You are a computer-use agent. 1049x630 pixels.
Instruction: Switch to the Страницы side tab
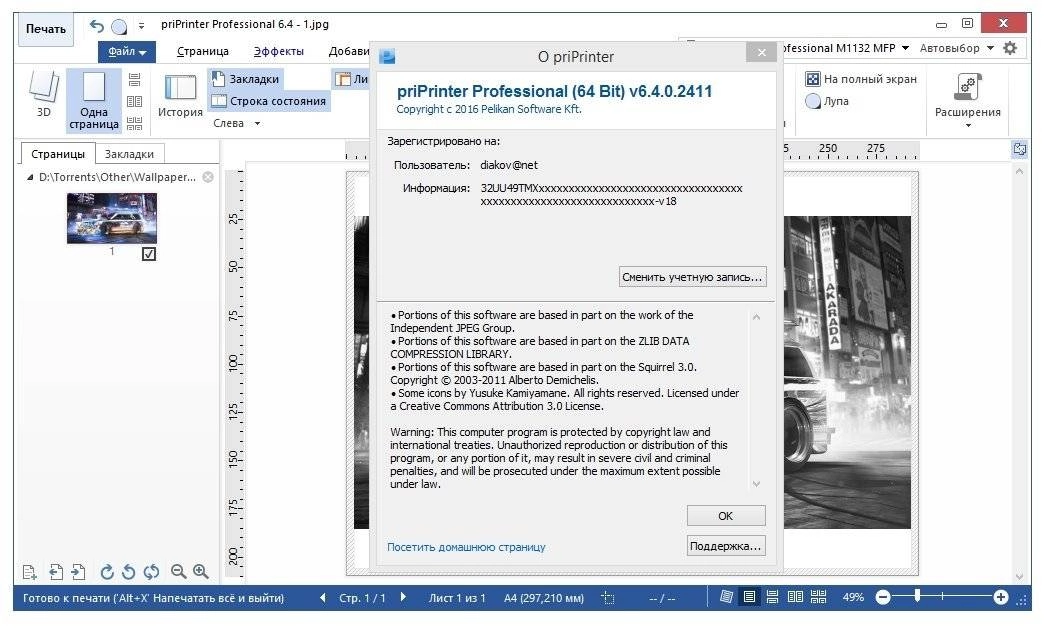click(58, 154)
